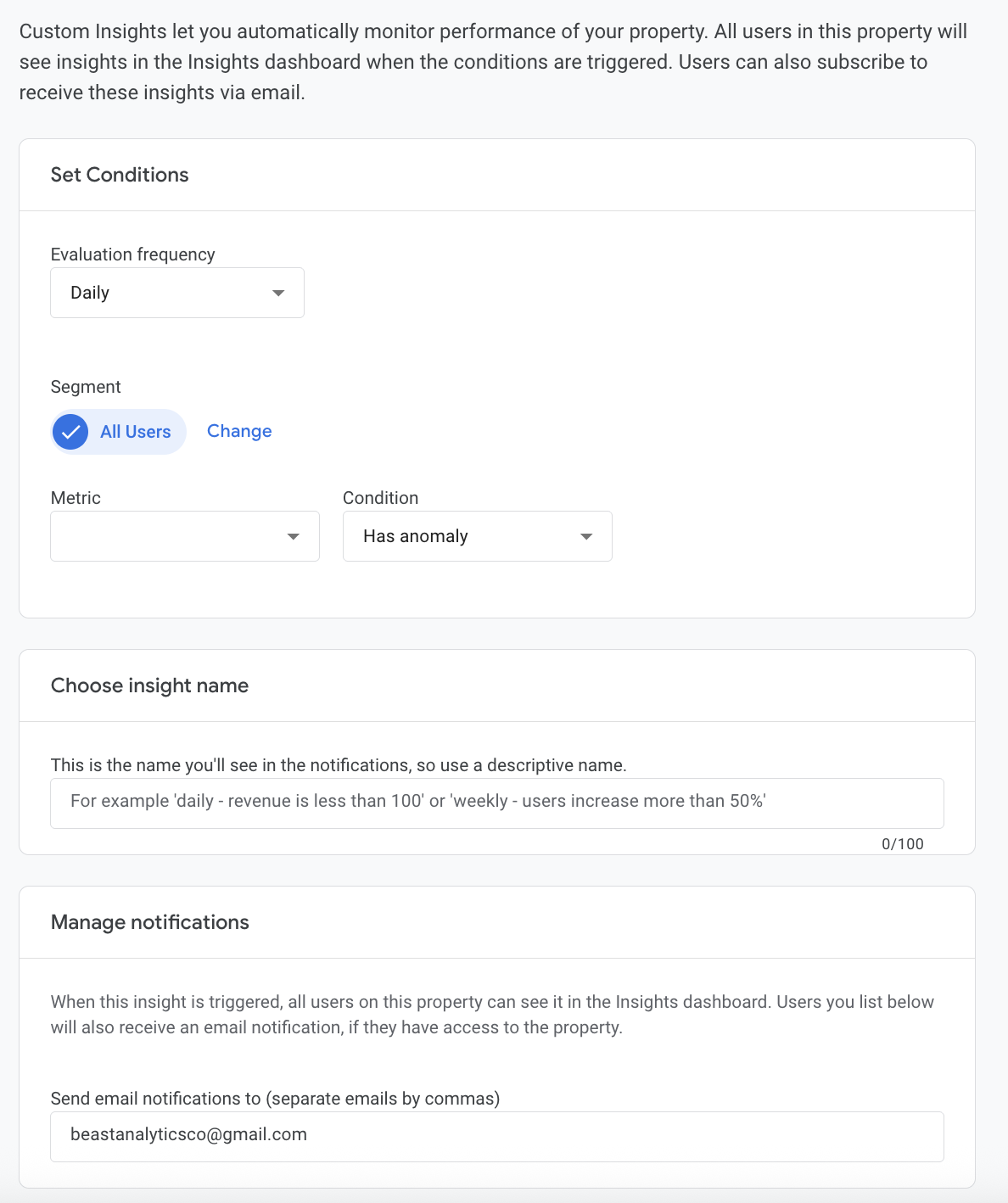Click the Condition field label

[380, 498]
